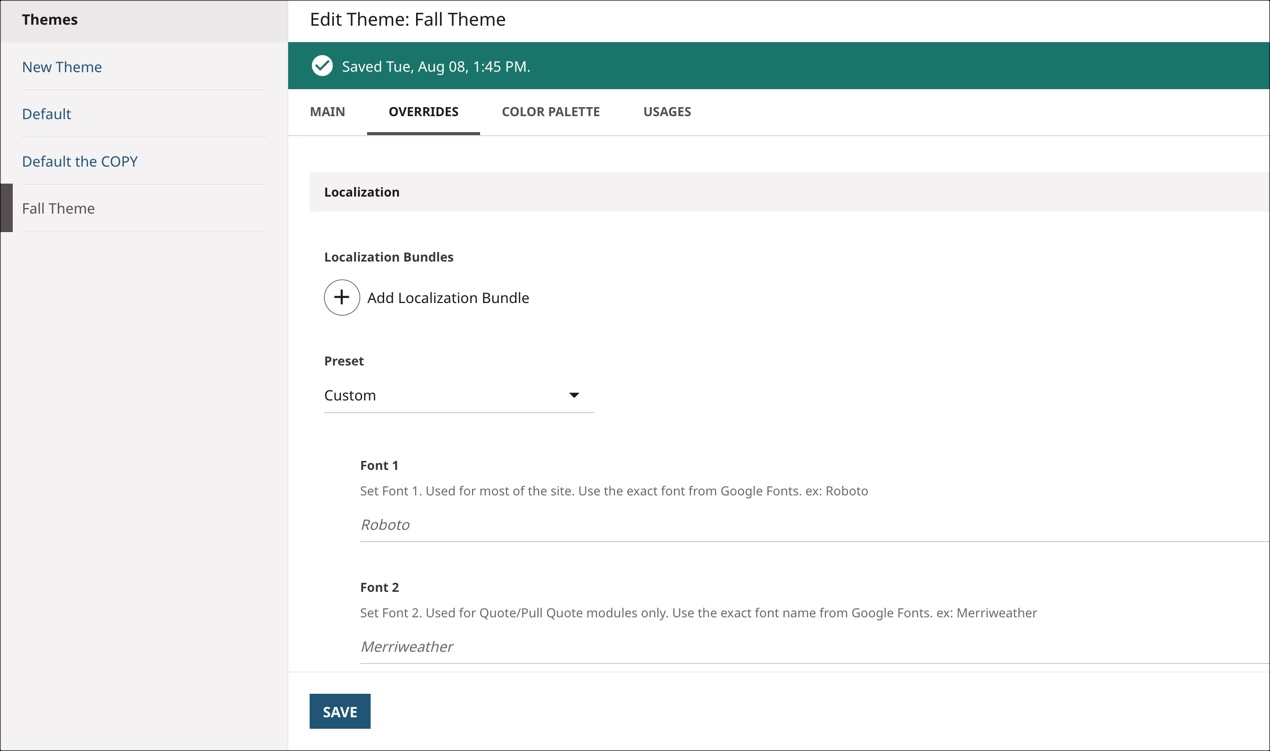
Task: Click the Preset Custom combo box
Action: click(x=459, y=395)
